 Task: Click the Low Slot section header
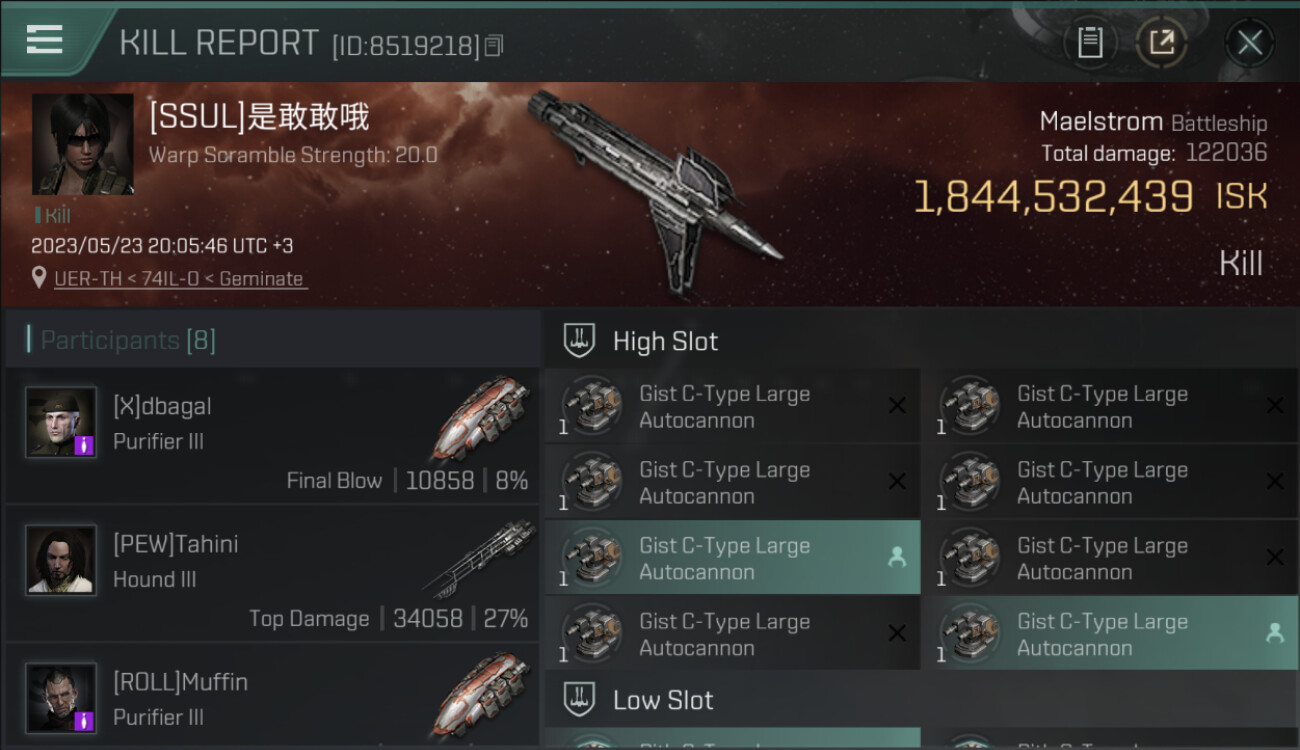click(922, 700)
